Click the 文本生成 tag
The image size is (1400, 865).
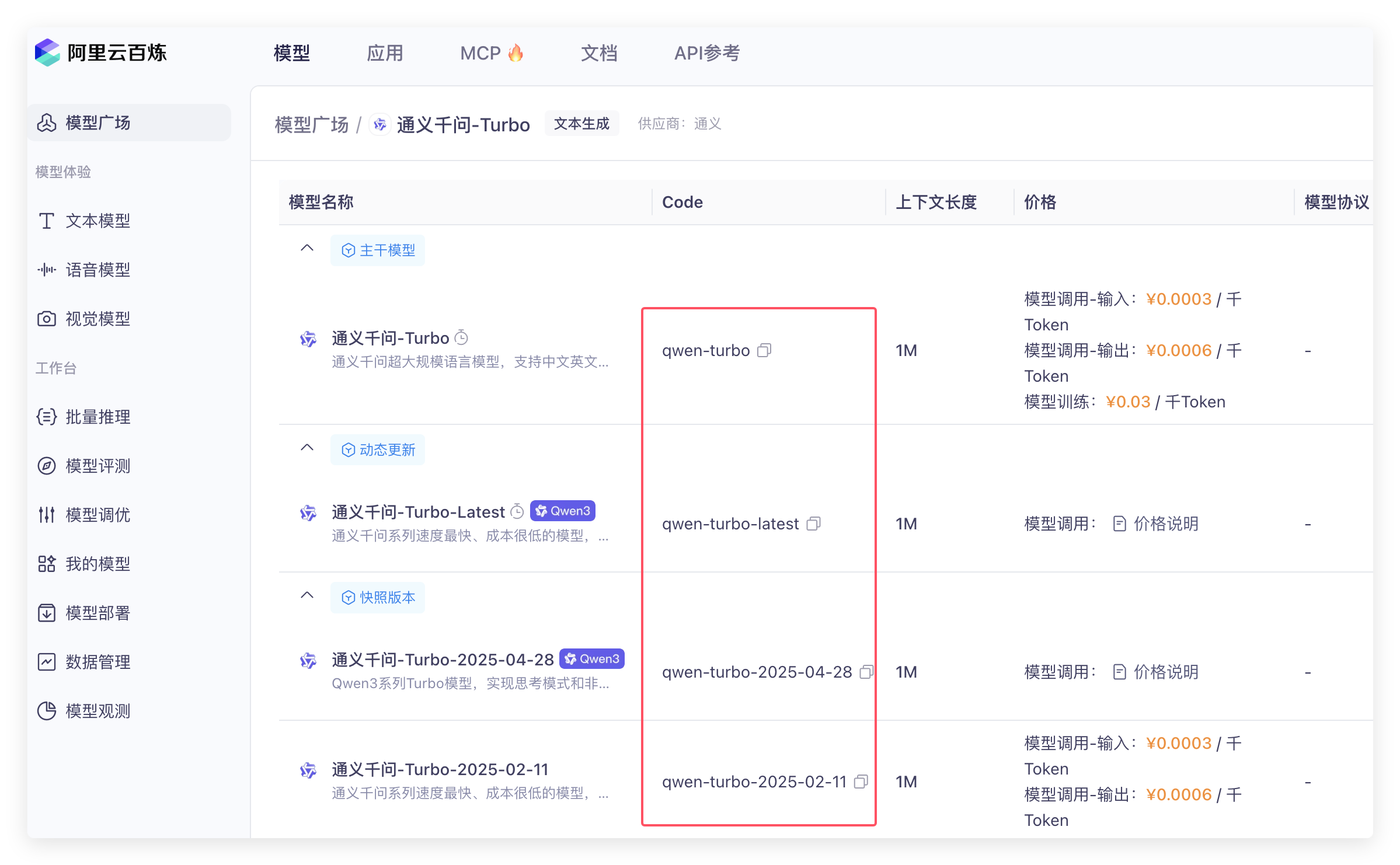581,124
